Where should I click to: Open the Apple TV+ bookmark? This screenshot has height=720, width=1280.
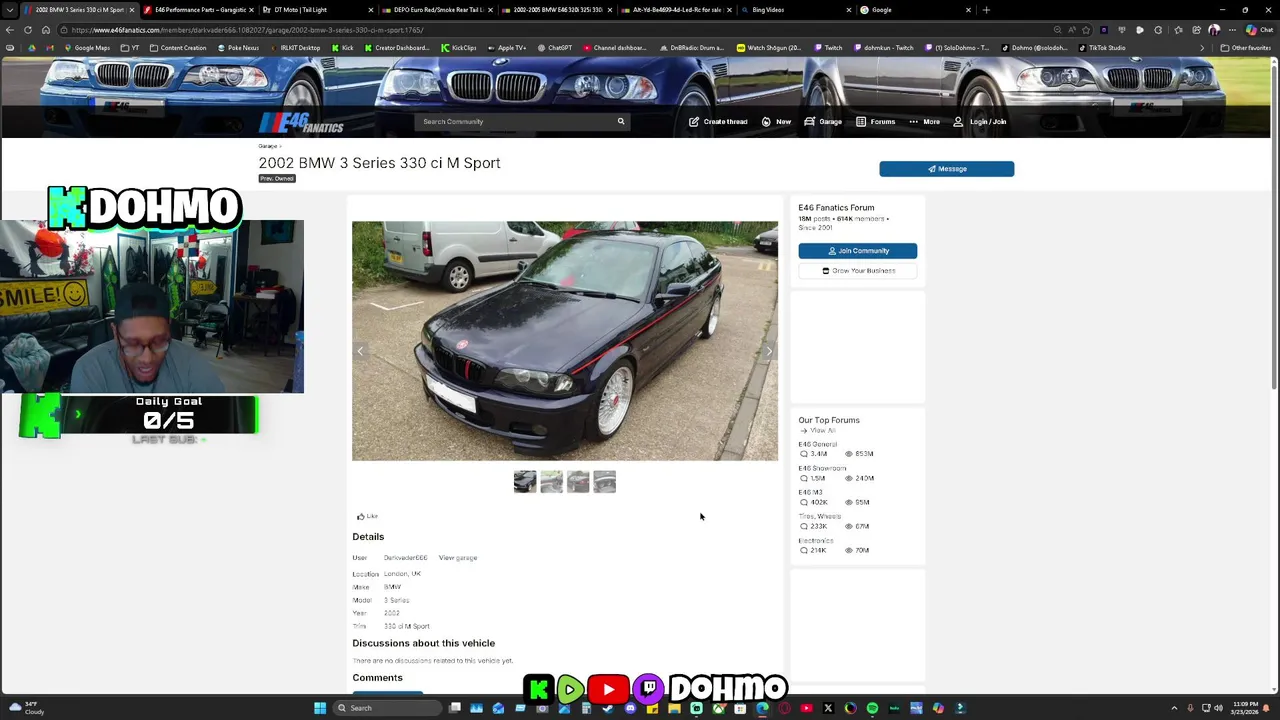point(507,48)
